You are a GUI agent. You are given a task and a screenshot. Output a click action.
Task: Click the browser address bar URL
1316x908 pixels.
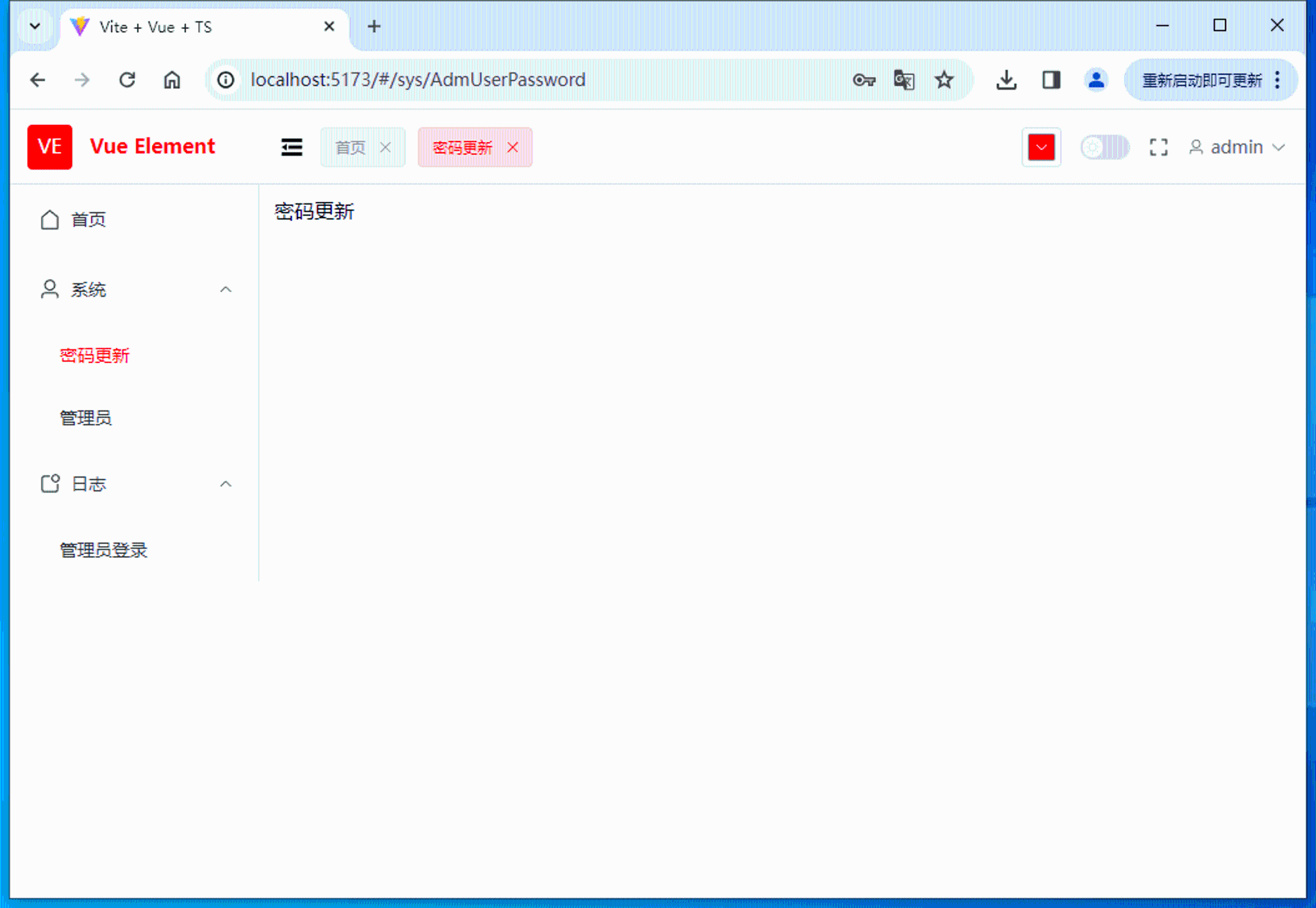418,80
